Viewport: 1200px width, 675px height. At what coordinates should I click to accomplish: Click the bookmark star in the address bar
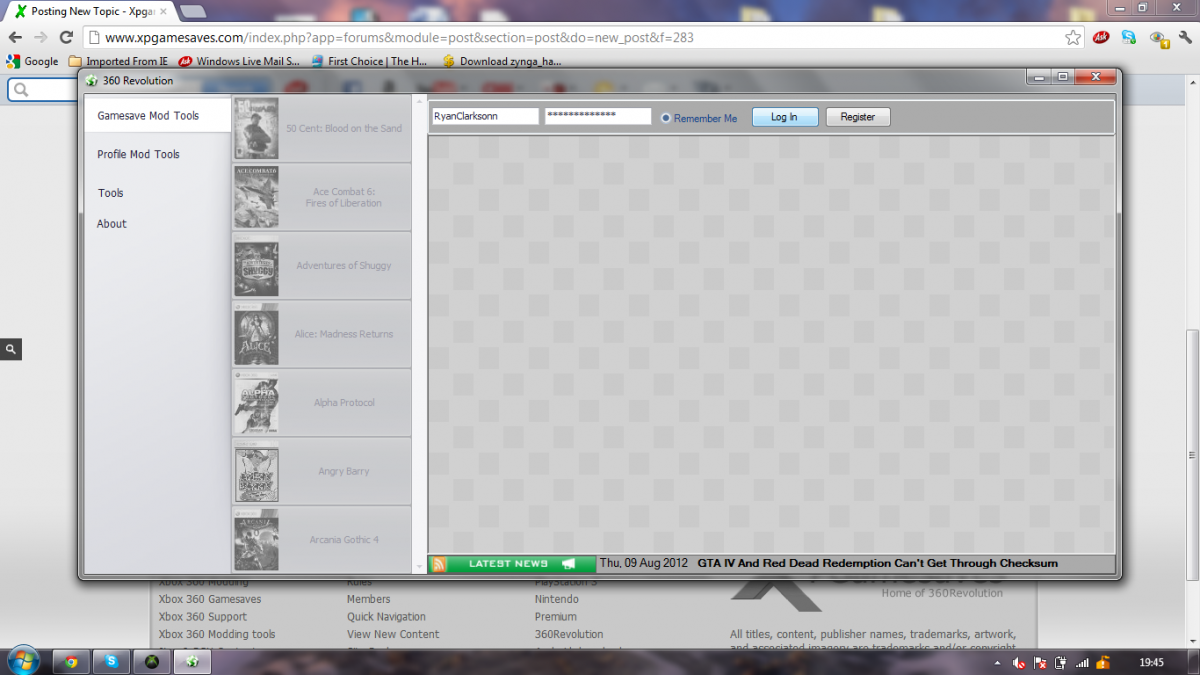1073,38
